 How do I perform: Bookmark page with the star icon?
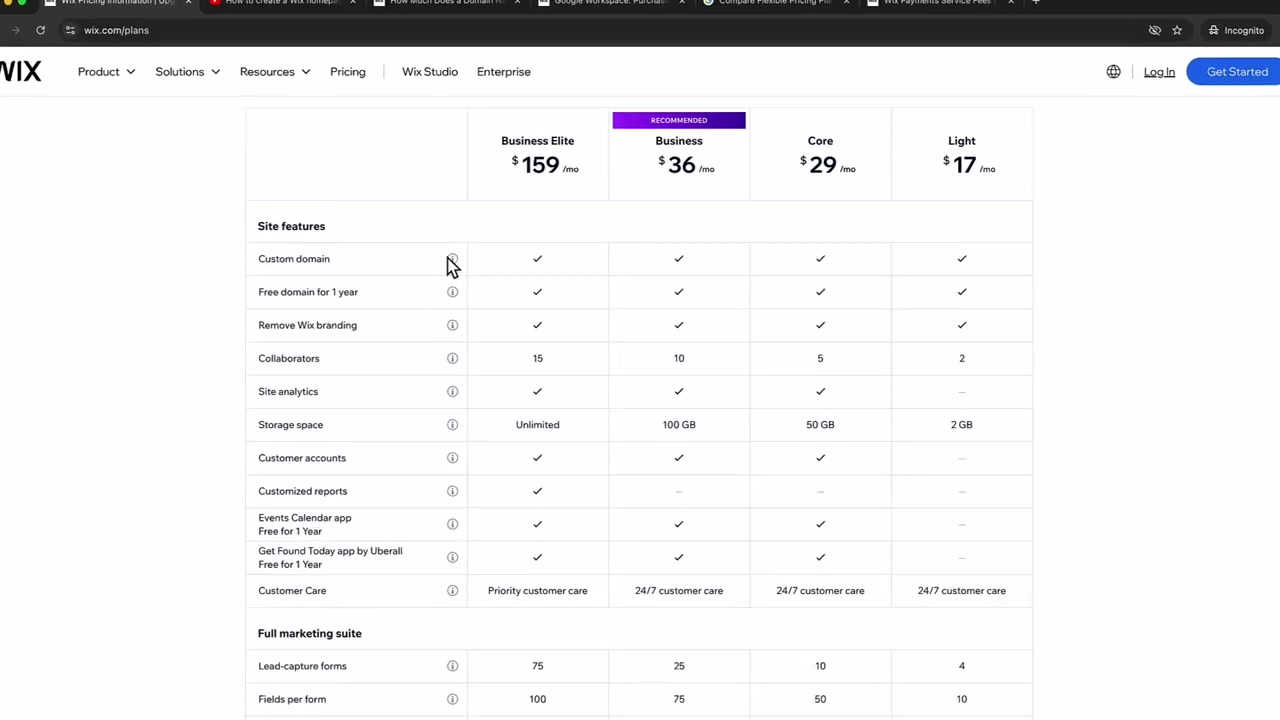[1177, 30]
